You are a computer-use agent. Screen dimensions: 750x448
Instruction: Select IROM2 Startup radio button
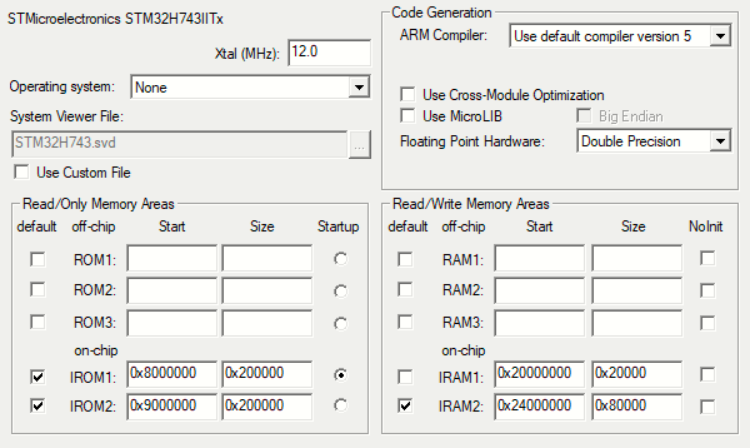click(341, 405)
